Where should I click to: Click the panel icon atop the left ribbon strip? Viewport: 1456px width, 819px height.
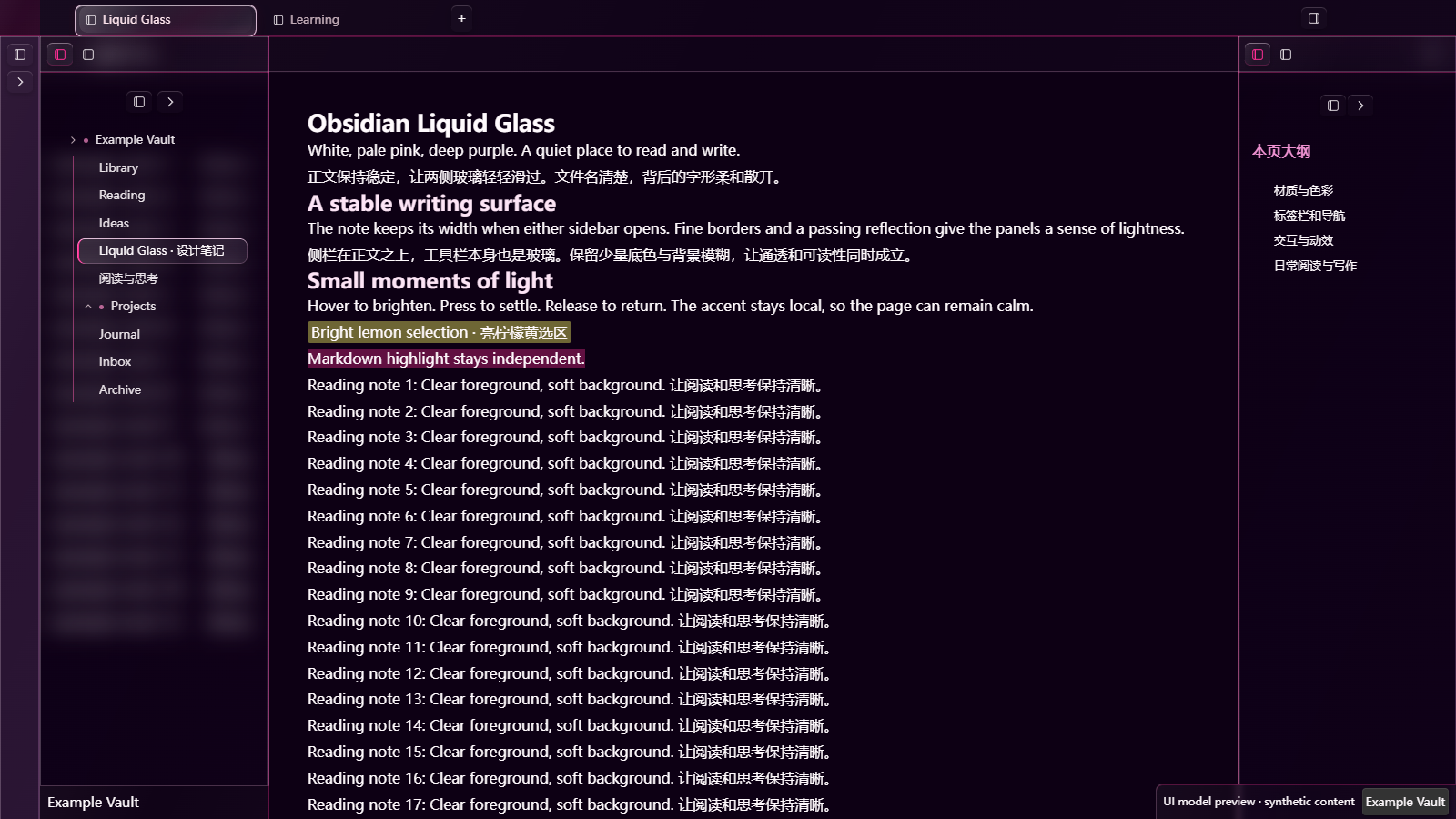coord(20,55)
